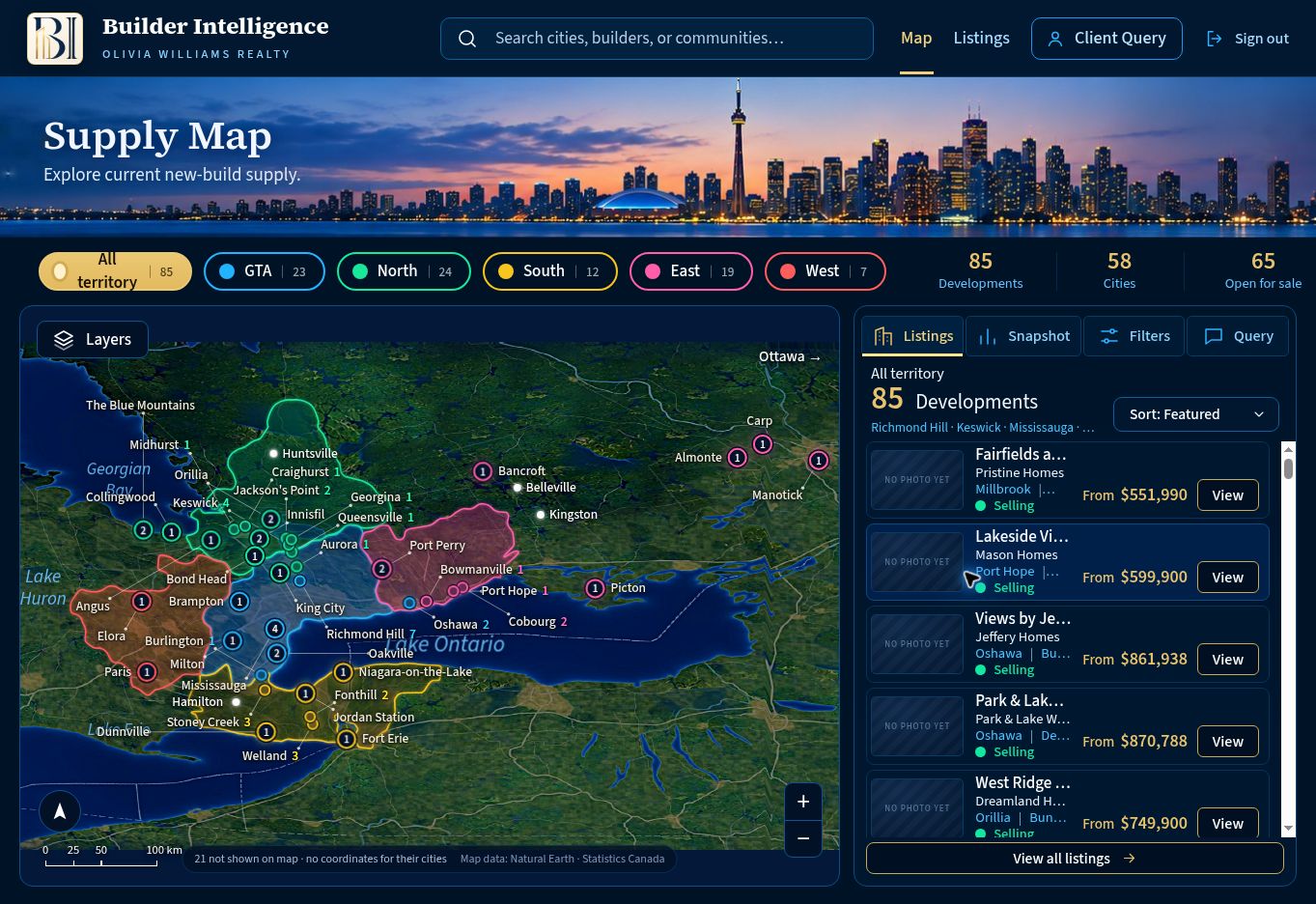1316x904 pixels.
Task: Reset map orientation with the compass arrow
Action: (x=60, y=811)
